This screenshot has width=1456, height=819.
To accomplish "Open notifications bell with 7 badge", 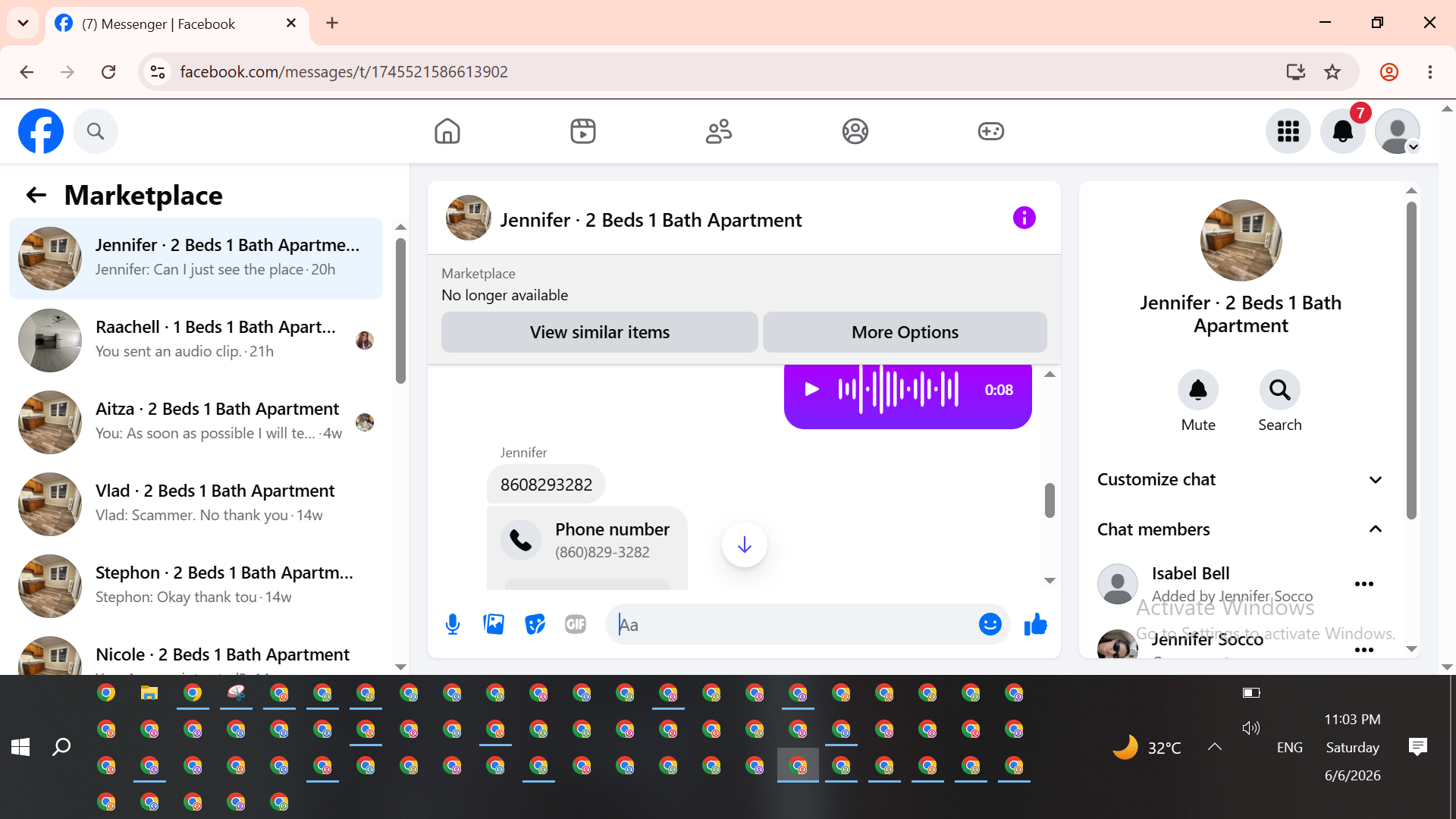I will 1343,131.
